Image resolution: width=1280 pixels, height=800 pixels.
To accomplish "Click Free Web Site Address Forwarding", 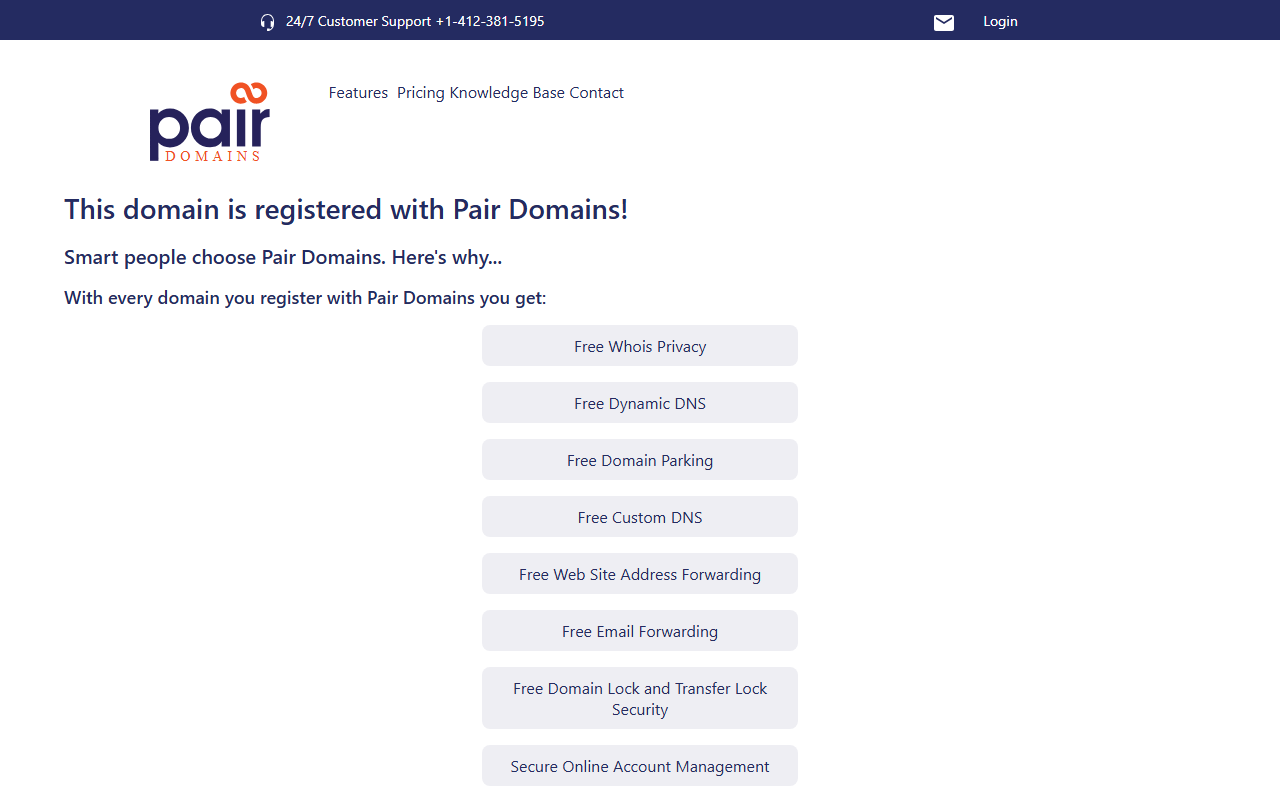I will click(640, 574).
